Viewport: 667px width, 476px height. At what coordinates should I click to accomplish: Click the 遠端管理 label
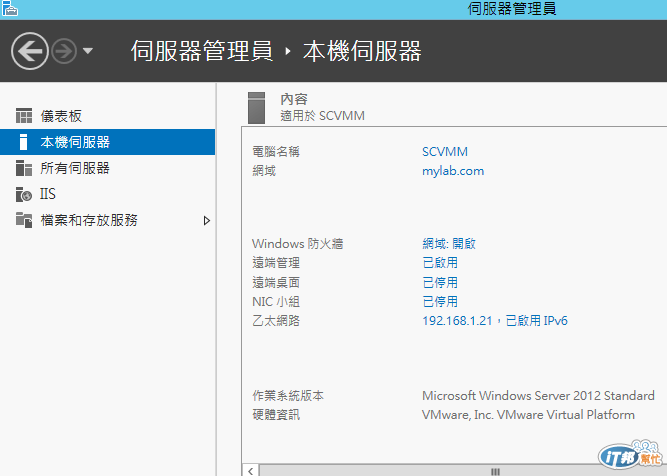[276, 263]
